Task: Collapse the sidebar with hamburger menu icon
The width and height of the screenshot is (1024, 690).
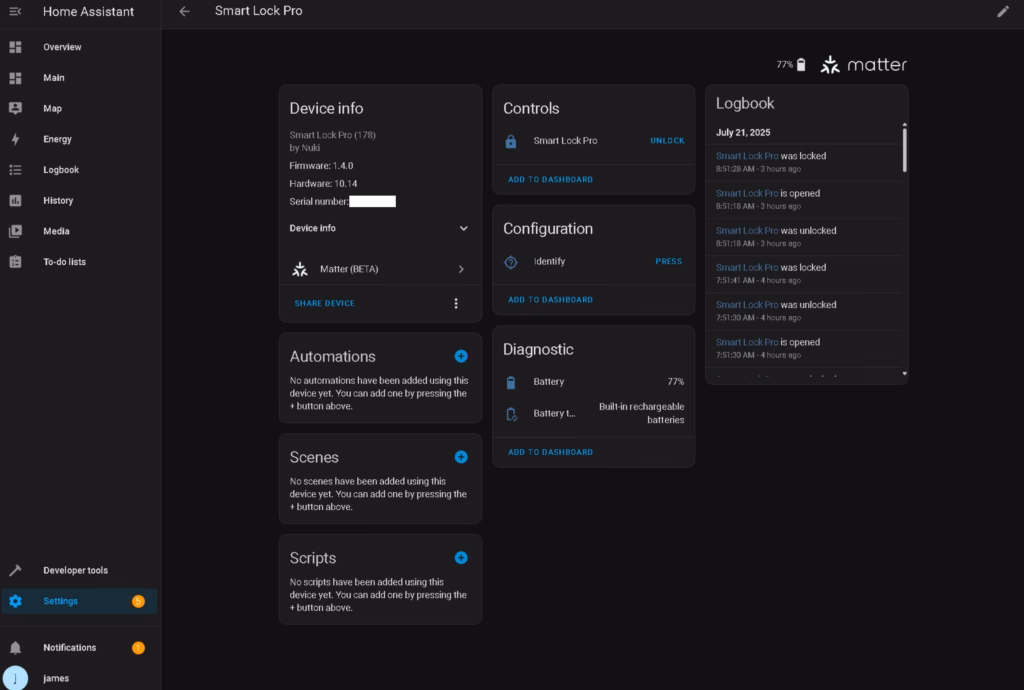Action: [x=15, y=11]
